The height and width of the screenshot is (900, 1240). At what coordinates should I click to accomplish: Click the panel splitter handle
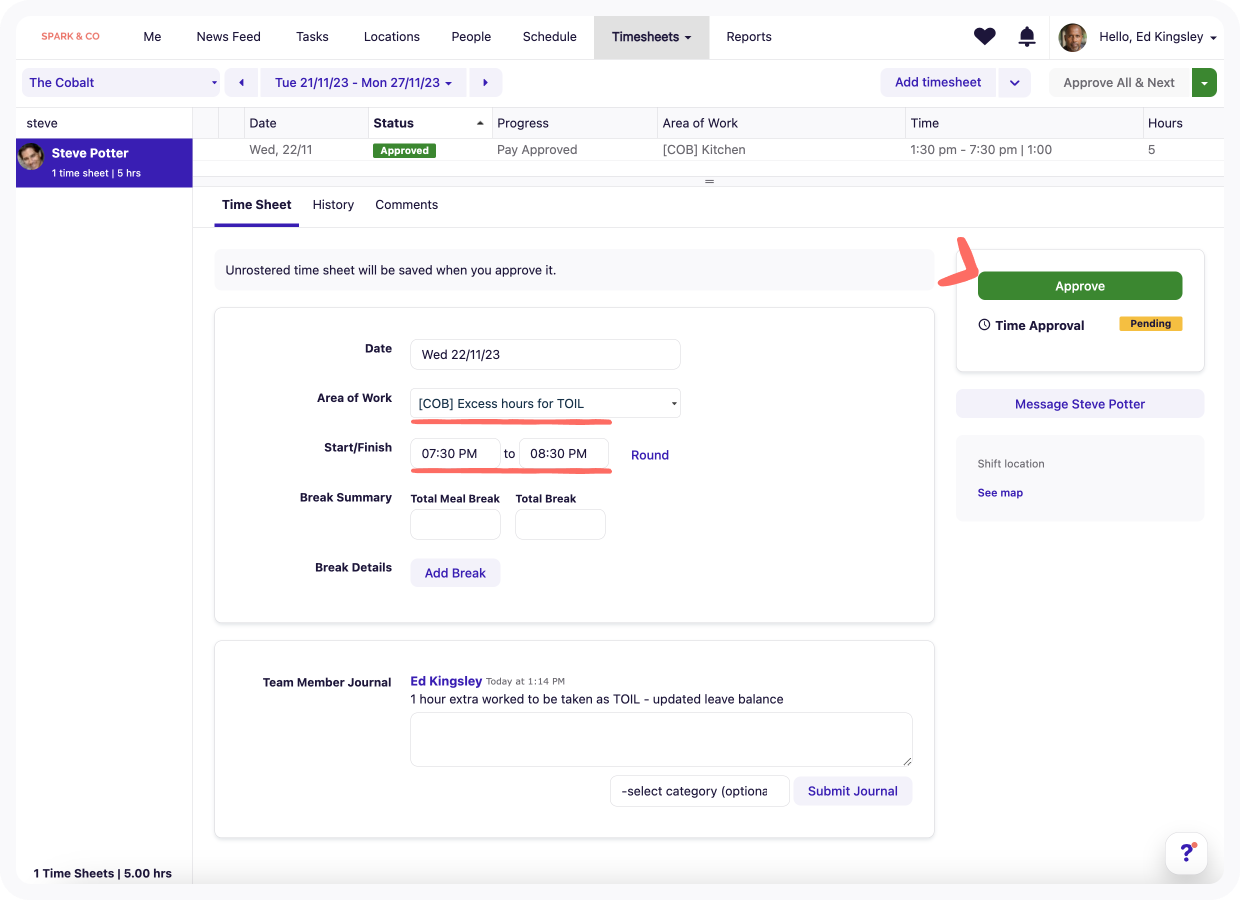tap(709, 181)
